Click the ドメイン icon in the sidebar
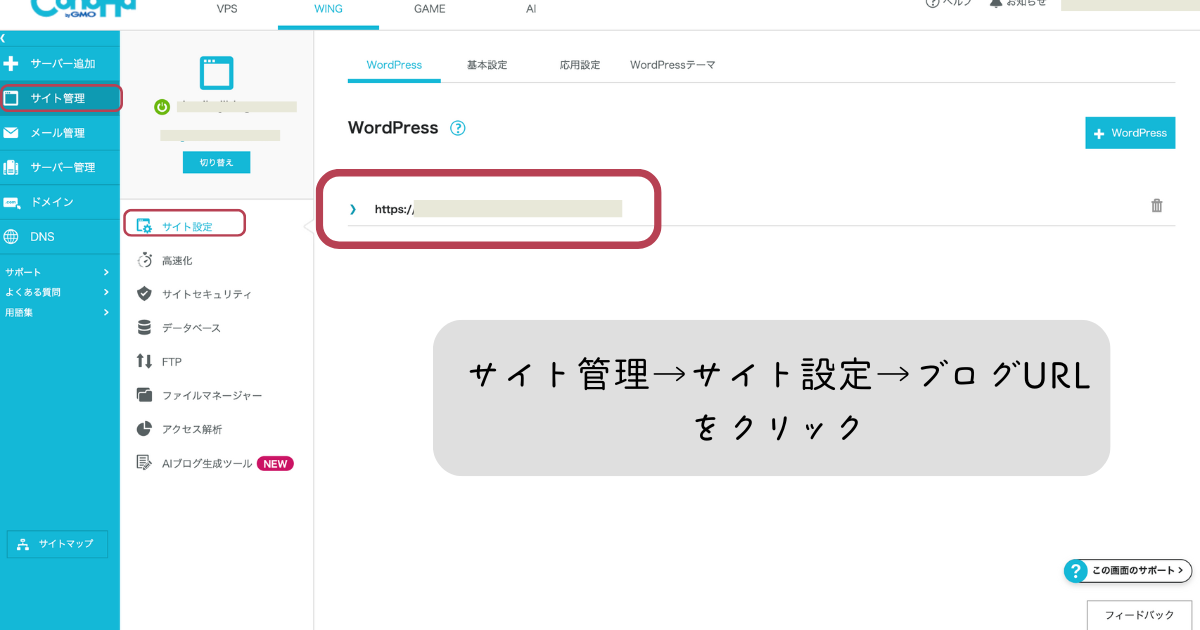Image resolution: width=1200 pixels, height=630 pixels. tap(11, 202)
